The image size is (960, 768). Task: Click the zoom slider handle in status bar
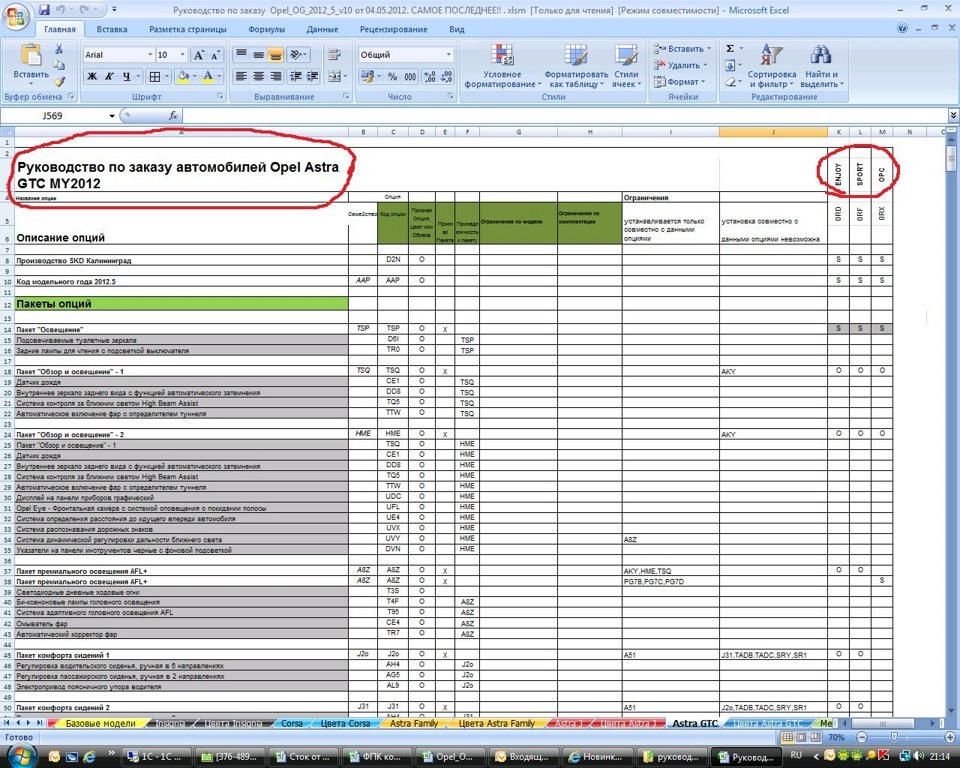894,737
